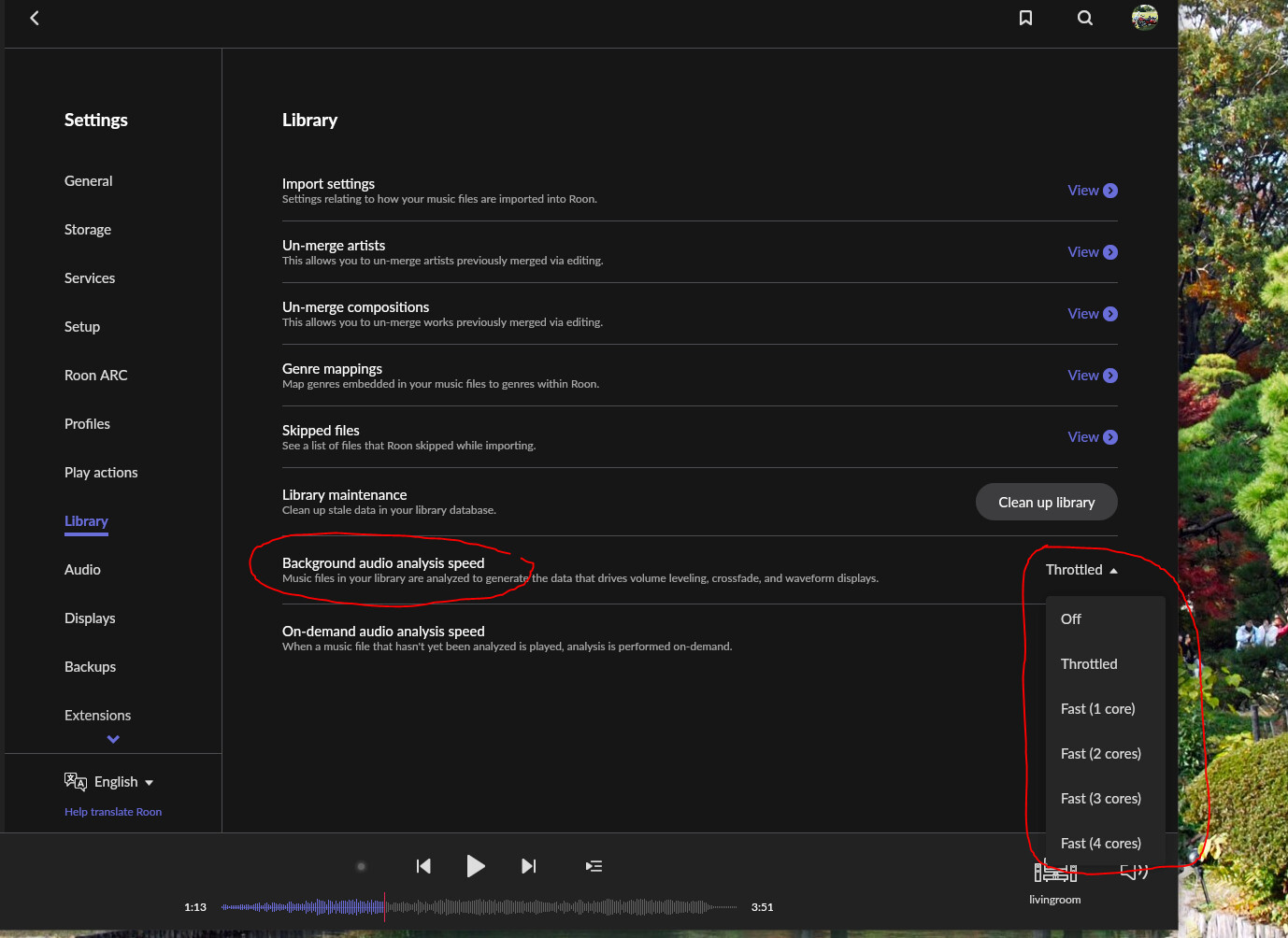Click the translate icon next to English

76,781
